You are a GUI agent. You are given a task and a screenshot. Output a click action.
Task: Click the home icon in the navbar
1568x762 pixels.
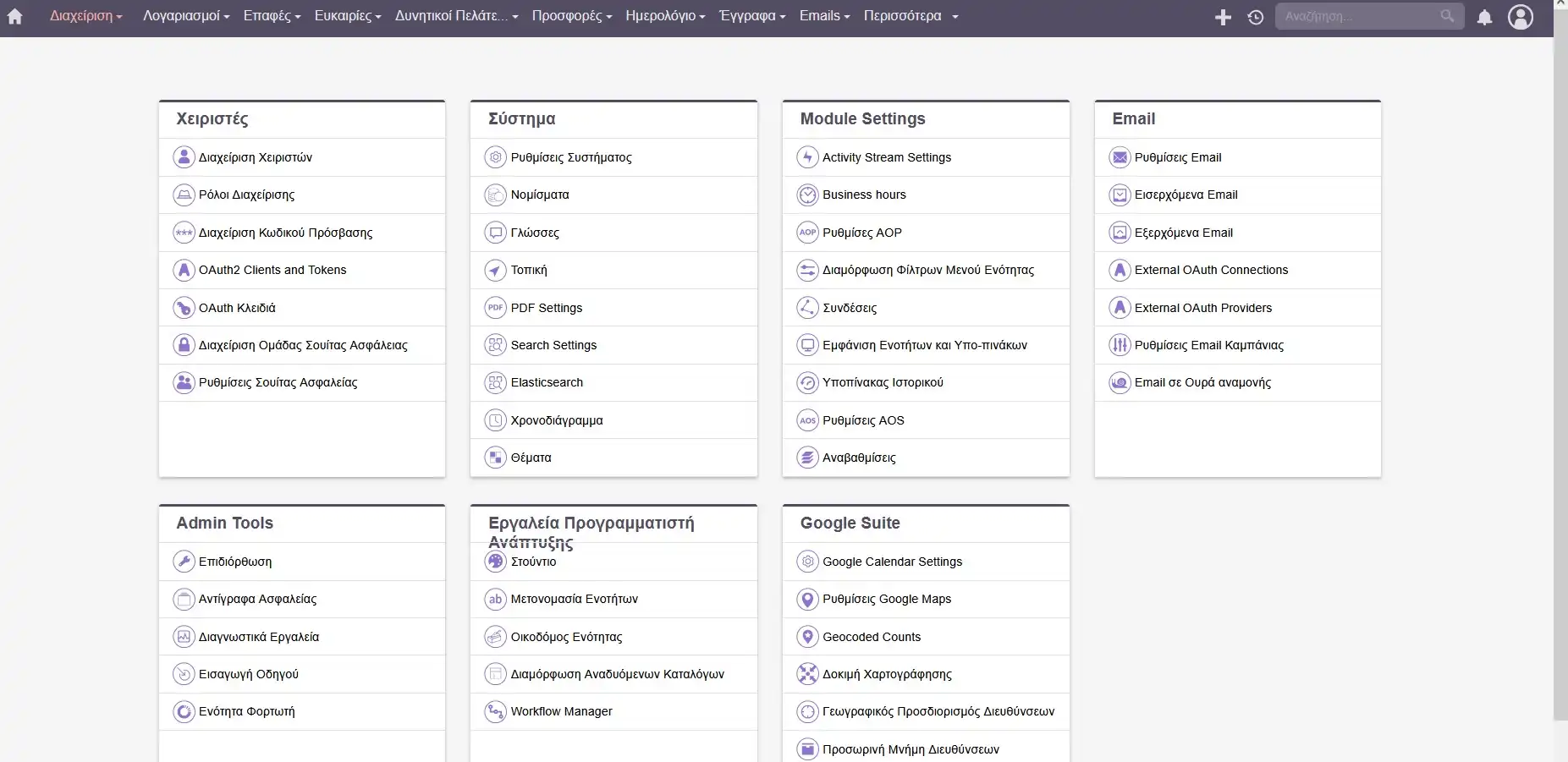pyautogui.click(x=15, y=17)
